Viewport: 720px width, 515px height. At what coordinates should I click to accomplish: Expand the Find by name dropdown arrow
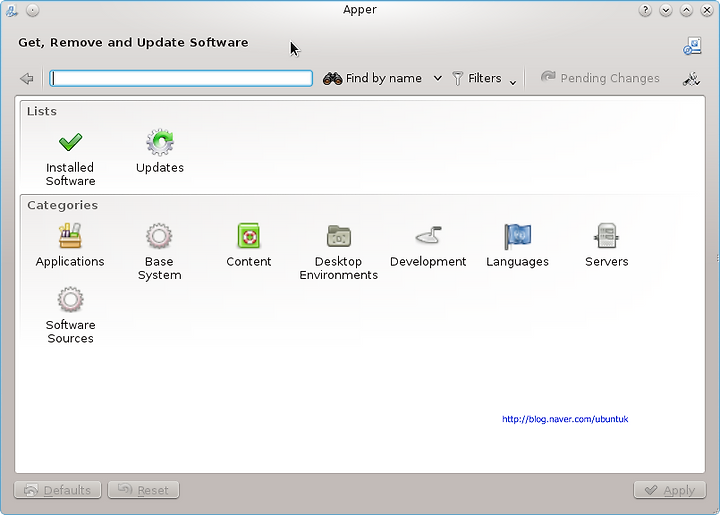438,78
